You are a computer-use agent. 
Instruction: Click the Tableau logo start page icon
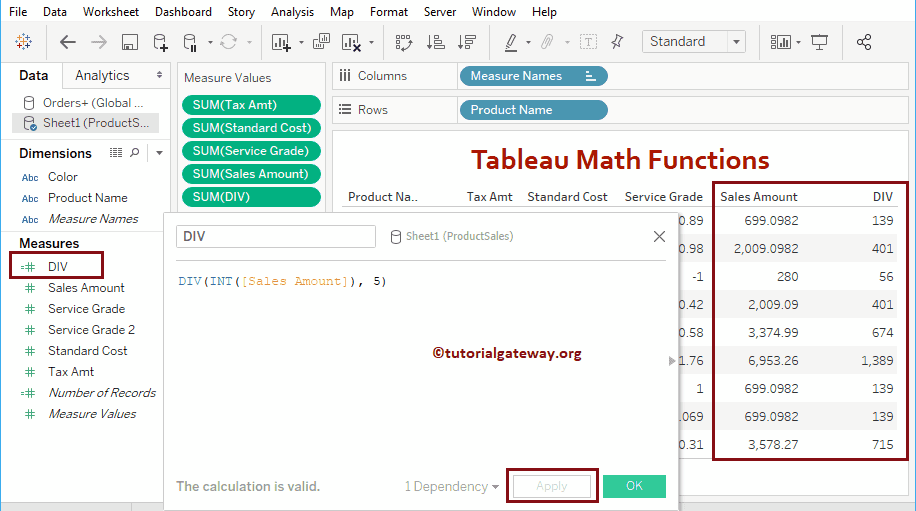point(23,41)
